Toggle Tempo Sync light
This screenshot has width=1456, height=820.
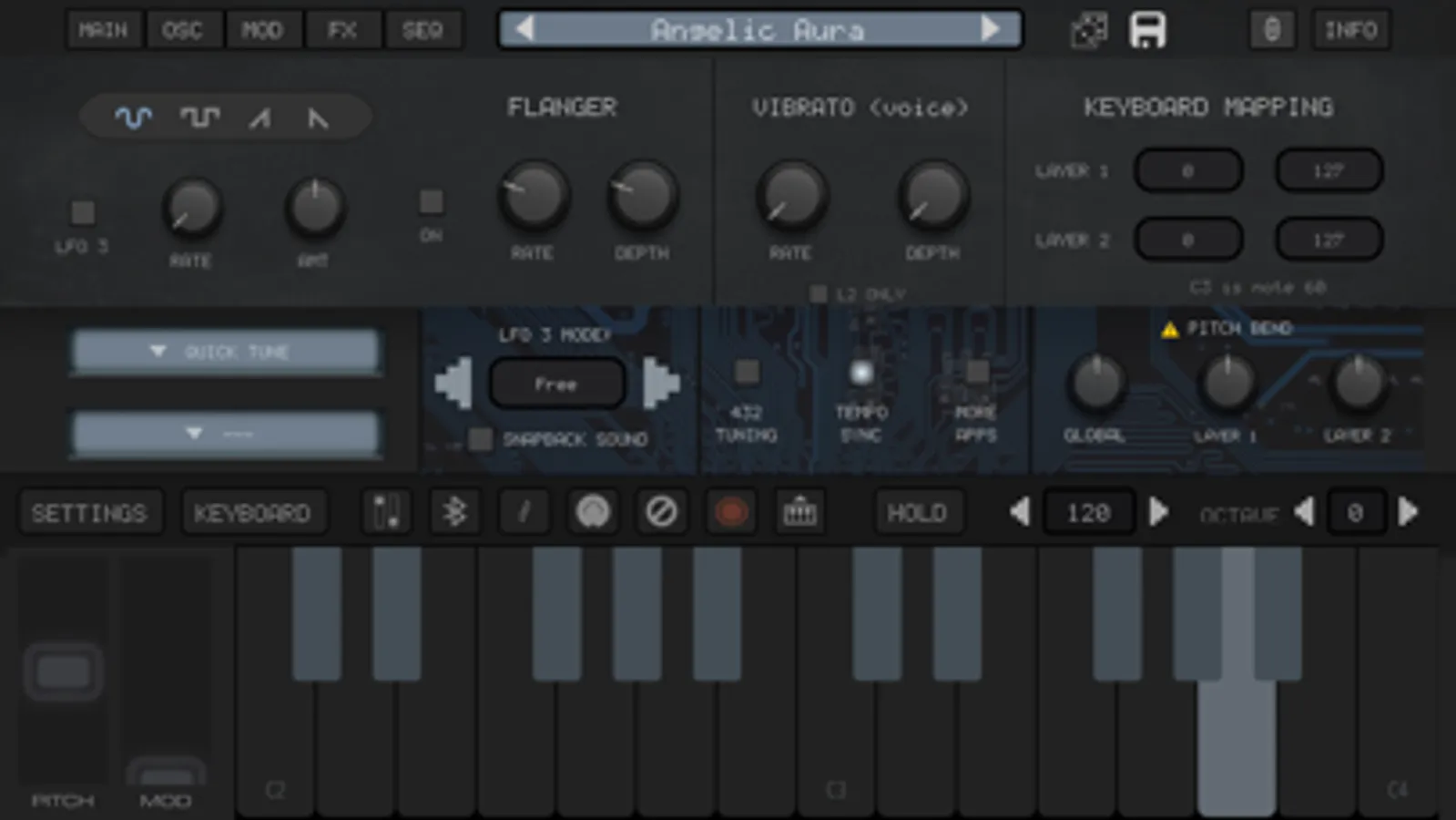(860, 372)
